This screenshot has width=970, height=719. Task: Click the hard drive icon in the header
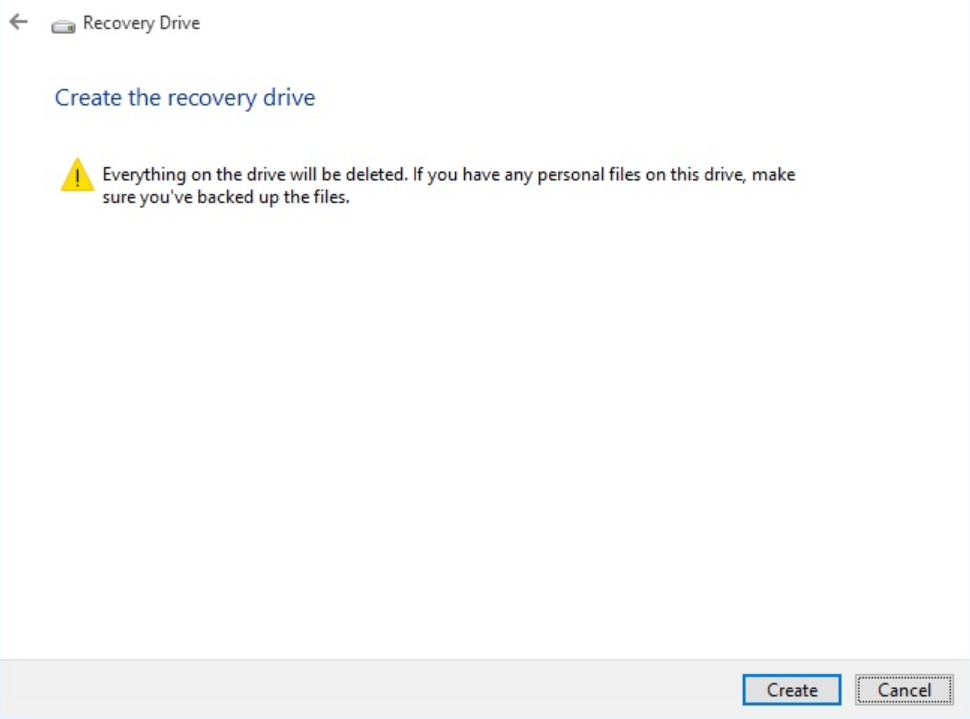(63, 25)
